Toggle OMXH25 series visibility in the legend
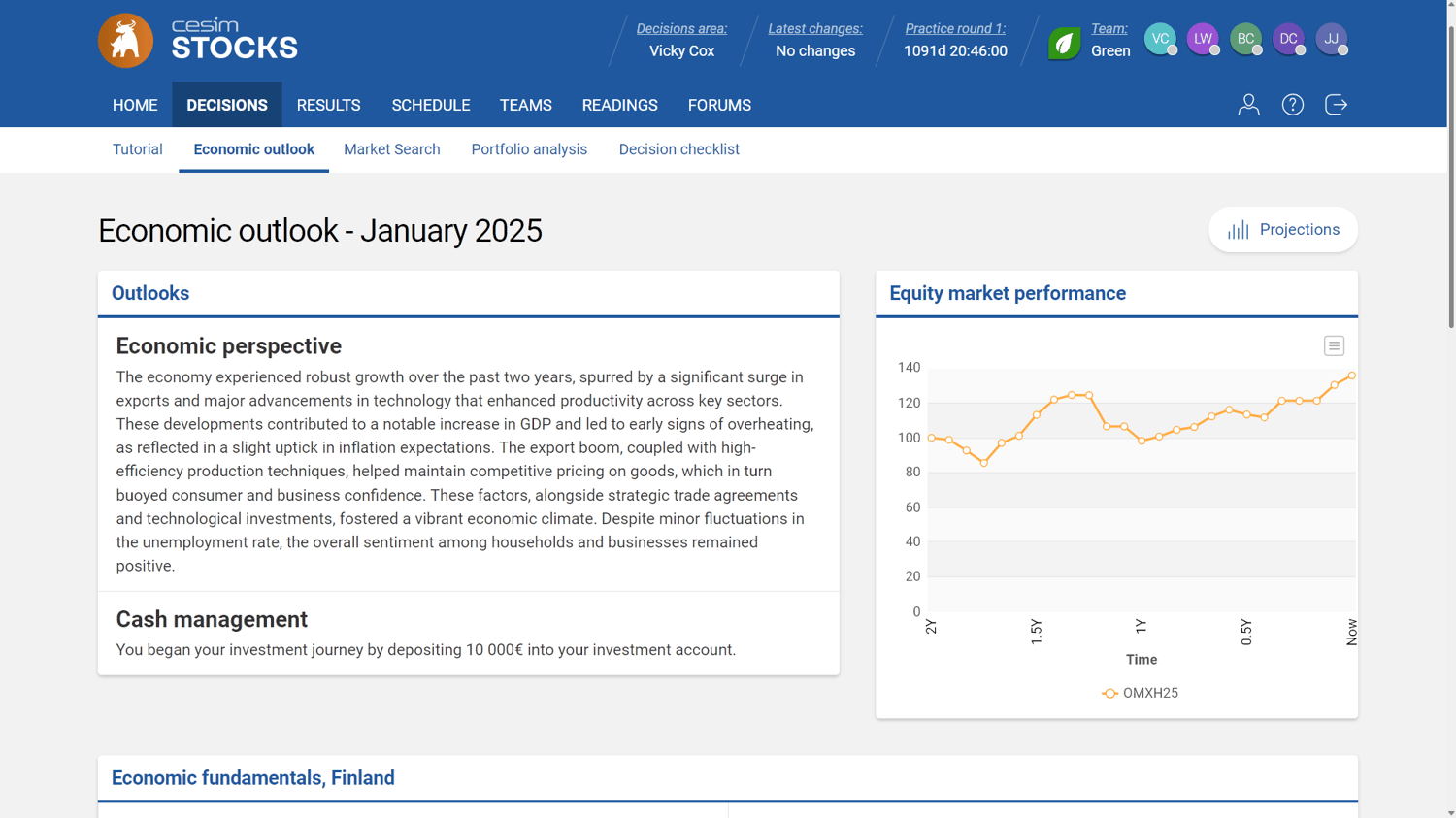 point(1142,693)
